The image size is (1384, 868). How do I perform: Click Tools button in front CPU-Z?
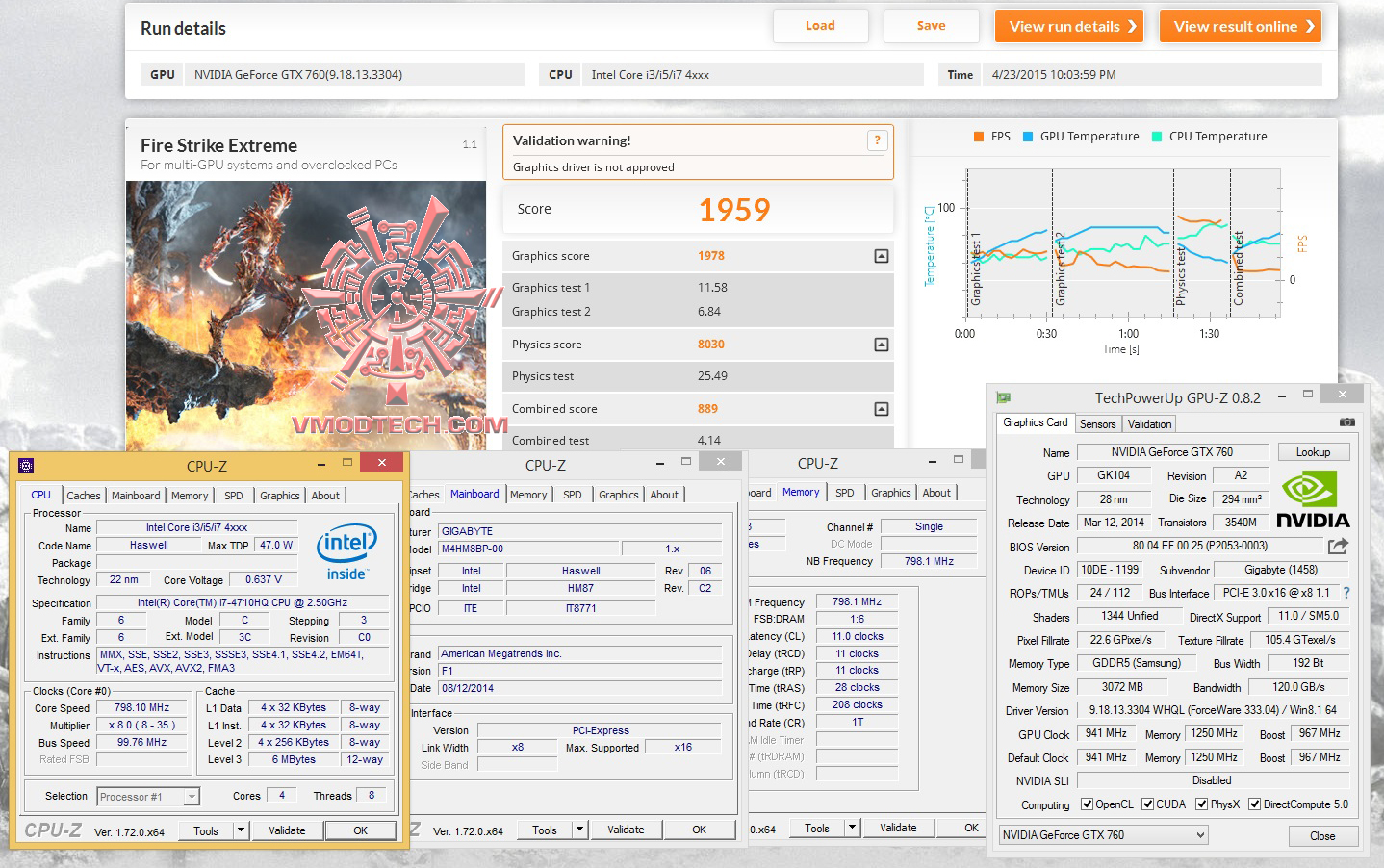(206, 830)
